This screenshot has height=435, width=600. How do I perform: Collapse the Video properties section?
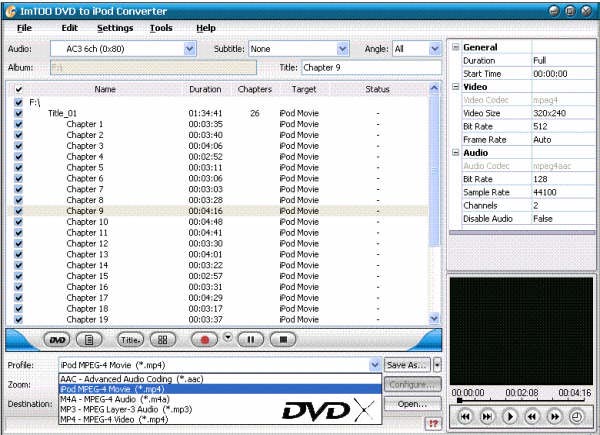click(455, 87)
